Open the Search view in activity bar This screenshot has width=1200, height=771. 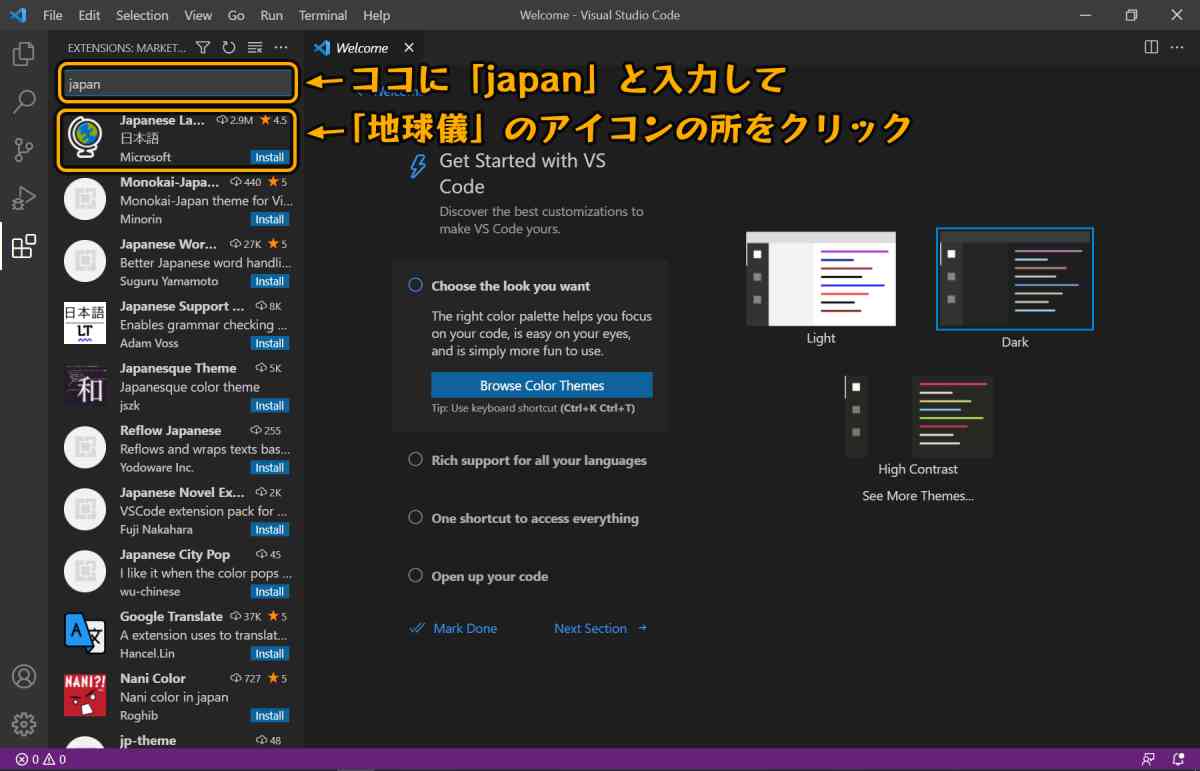(24, 102)
